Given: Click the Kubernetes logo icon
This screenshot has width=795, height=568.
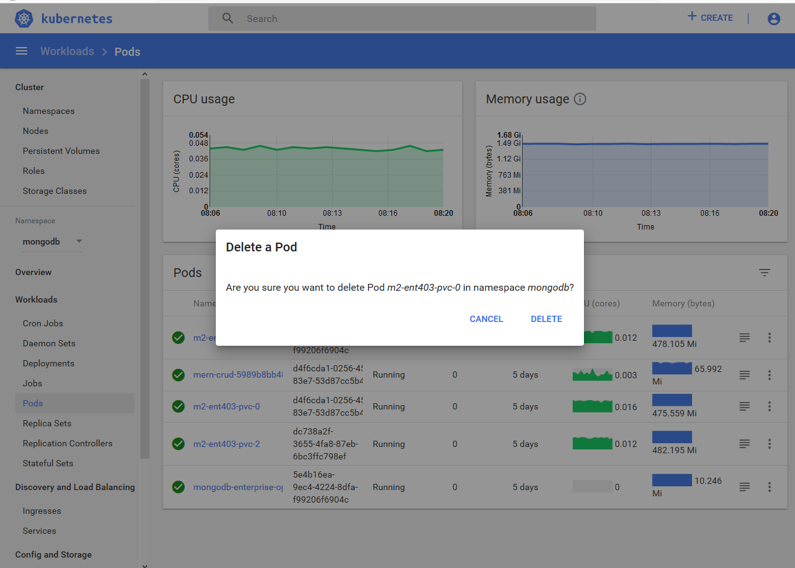Looking at the screenshot, I should [x=24, y=18].
